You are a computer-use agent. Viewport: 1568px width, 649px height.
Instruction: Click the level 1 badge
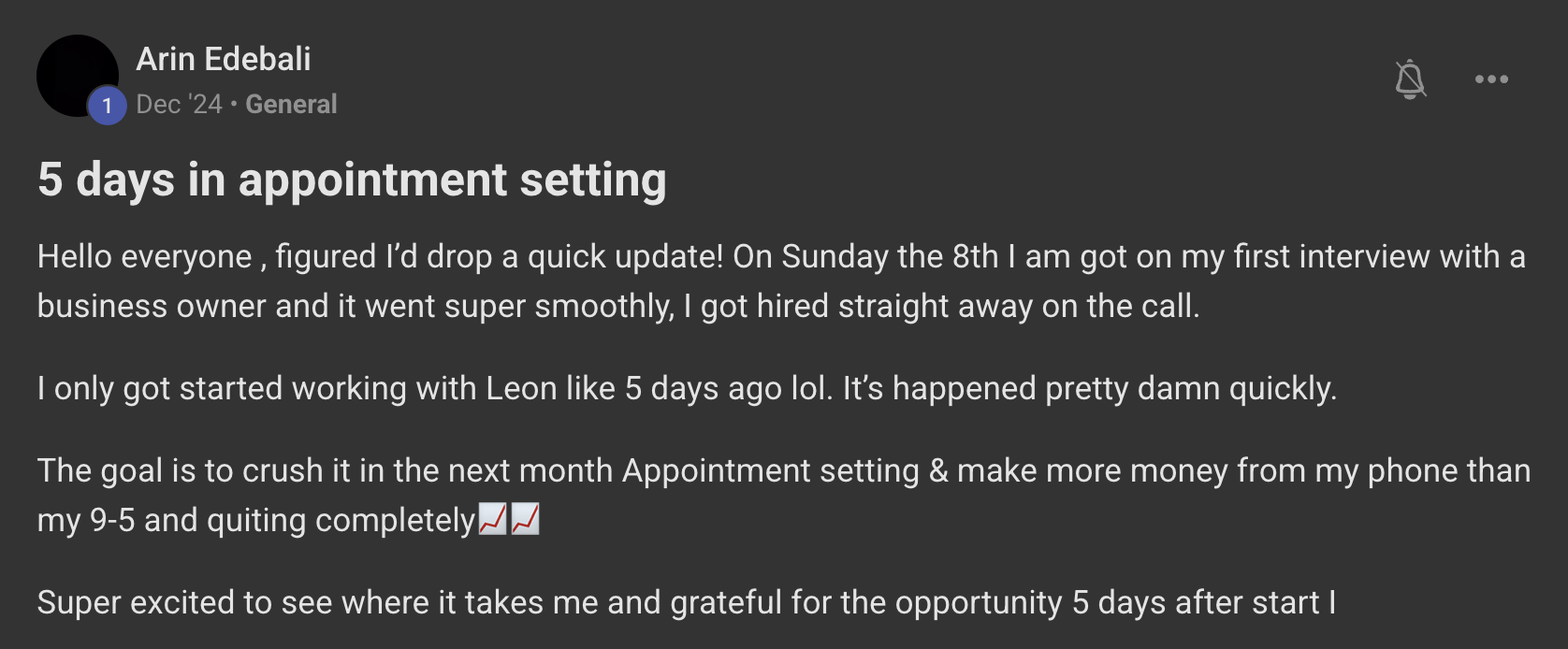click(x=108, y=106)
